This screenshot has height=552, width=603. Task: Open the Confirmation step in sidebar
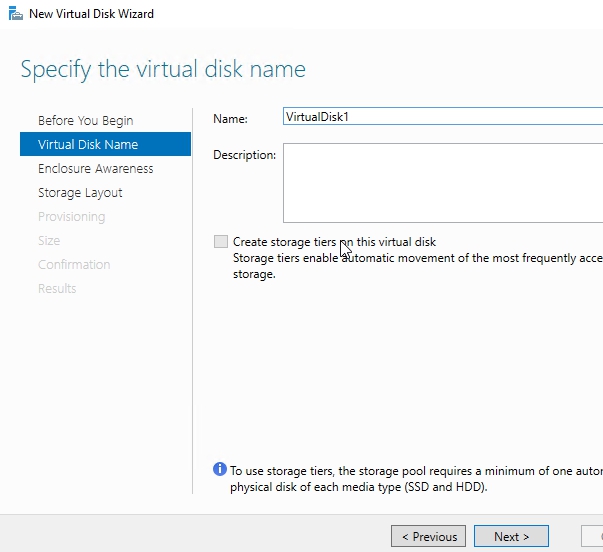(x=74, y=265)
